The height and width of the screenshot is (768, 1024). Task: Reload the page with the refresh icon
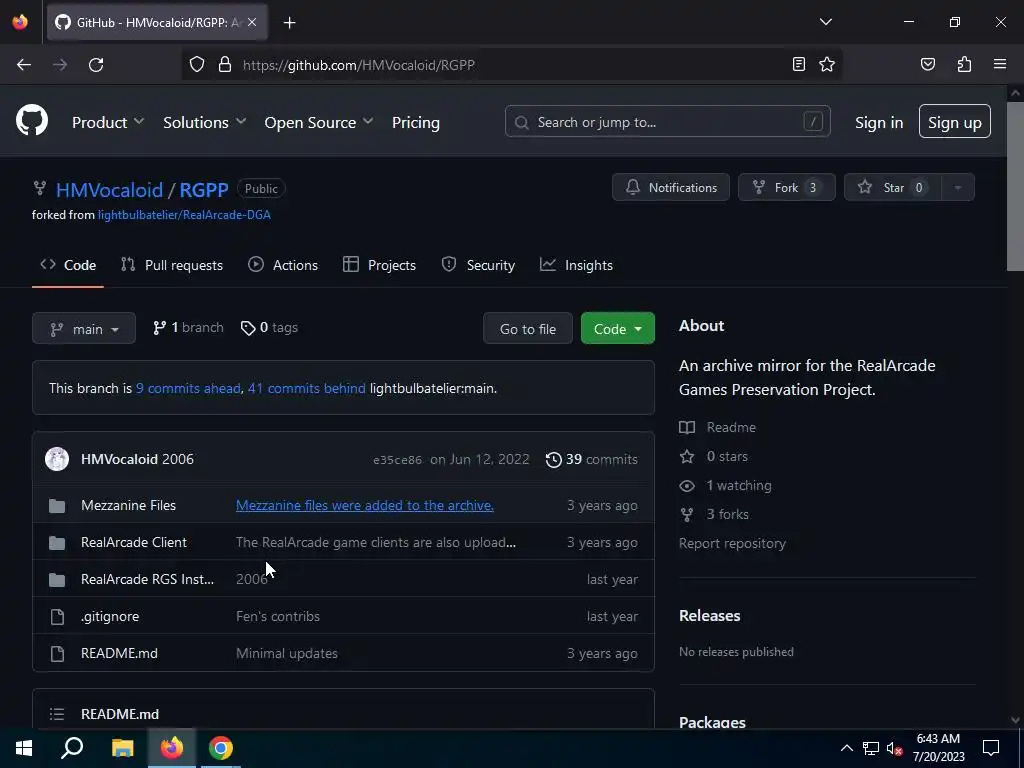96,65
